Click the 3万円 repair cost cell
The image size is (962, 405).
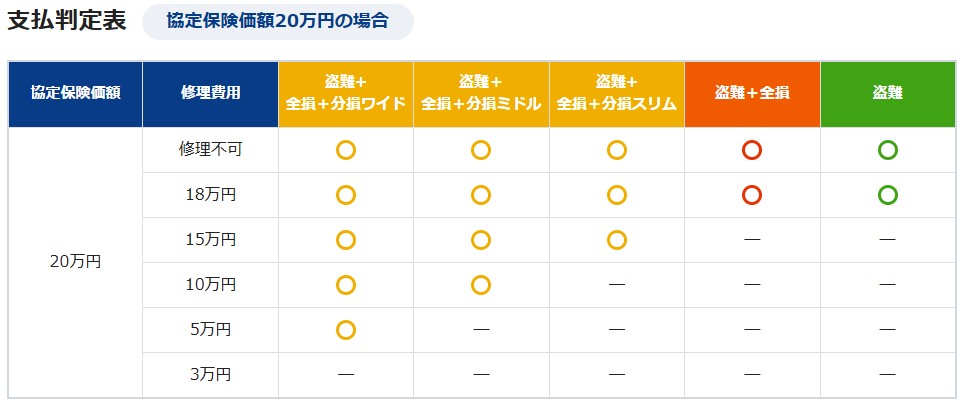point(210,375)
